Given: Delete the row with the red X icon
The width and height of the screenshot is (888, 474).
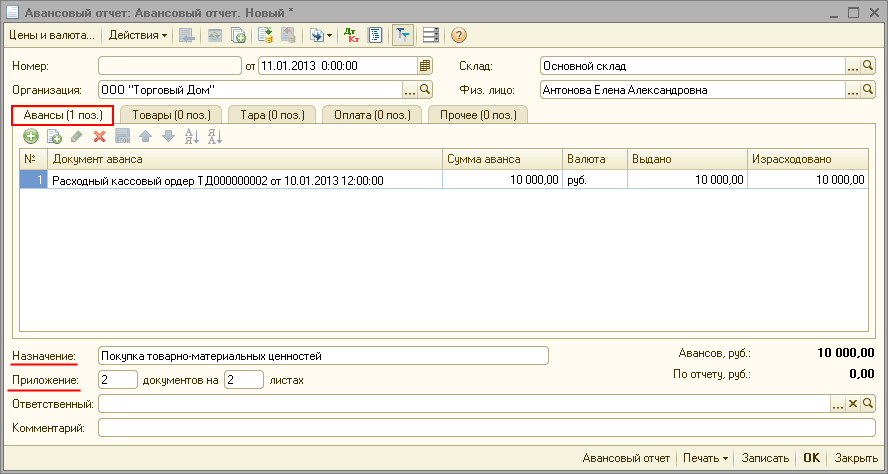Looking at the screenshot, I should click(x=100, y=136).
